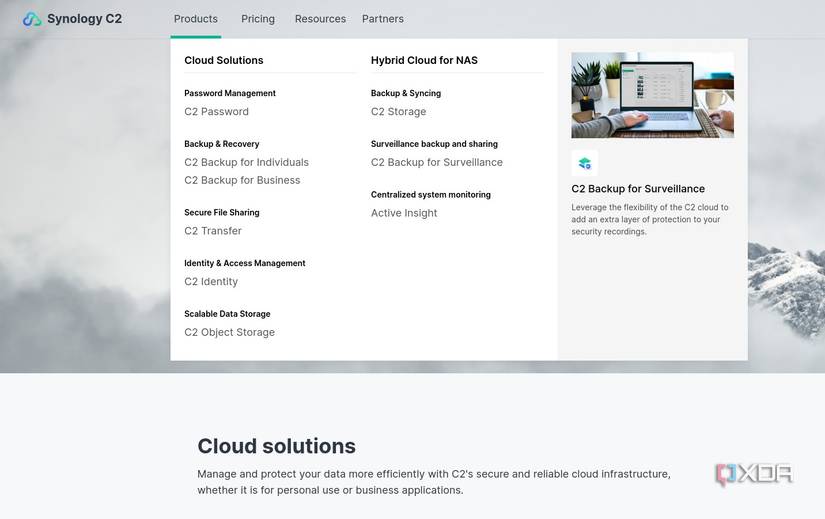Select Active Insight link
Screen dimensions: 825x519
tap(404, 213)
